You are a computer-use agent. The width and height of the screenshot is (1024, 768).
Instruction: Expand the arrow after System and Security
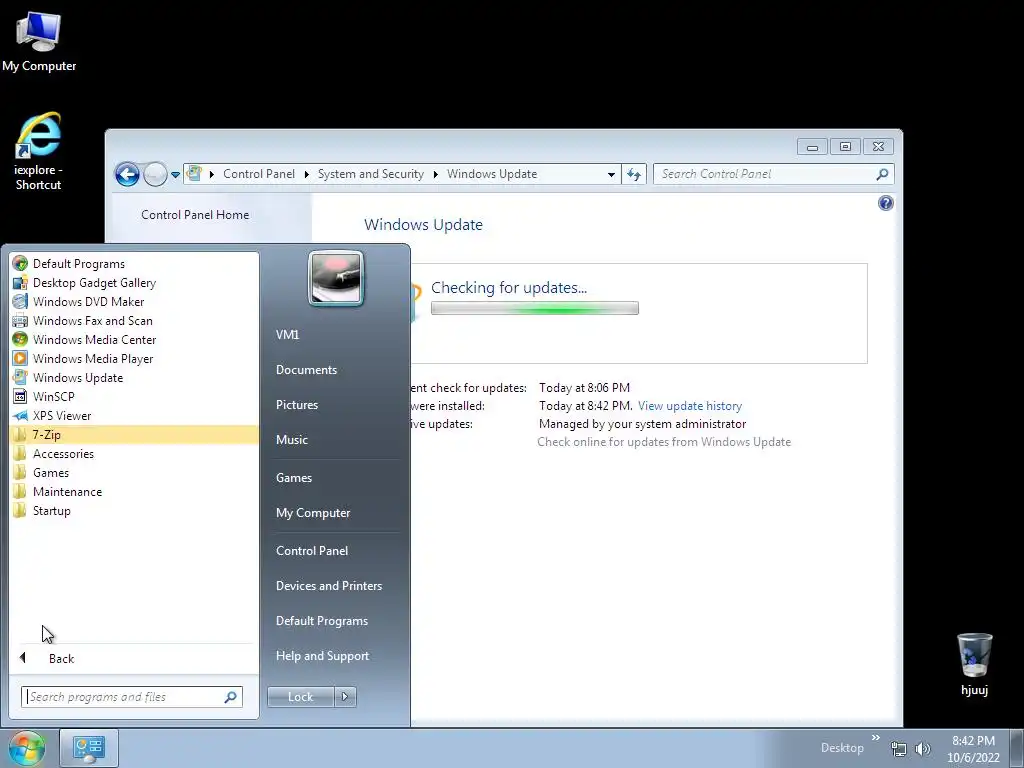point(436,174)
